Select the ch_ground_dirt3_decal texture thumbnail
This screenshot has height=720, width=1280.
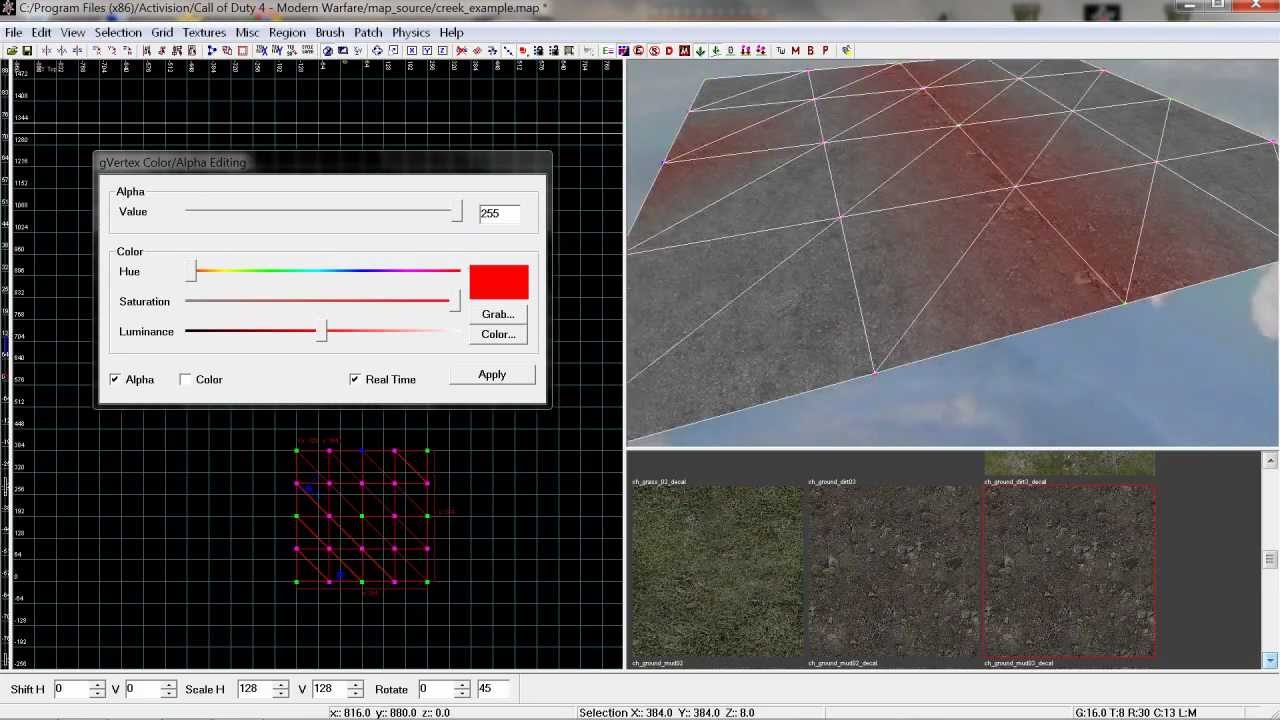pos(1069,571)
